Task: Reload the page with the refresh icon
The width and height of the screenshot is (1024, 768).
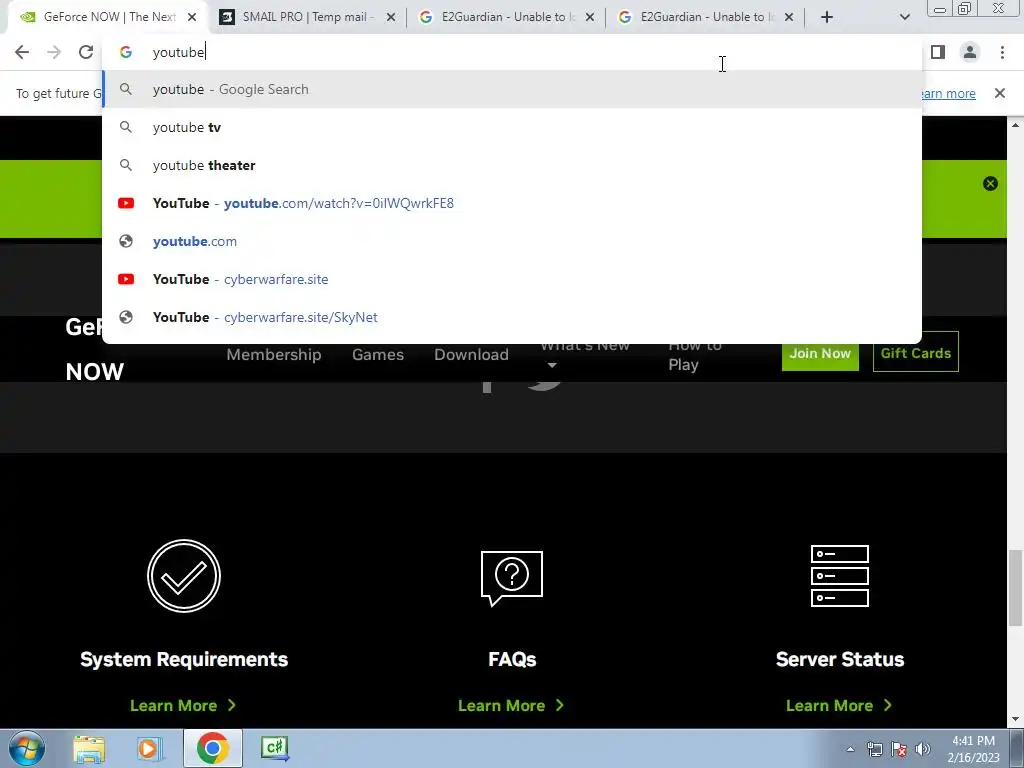Action: point(86,52)
